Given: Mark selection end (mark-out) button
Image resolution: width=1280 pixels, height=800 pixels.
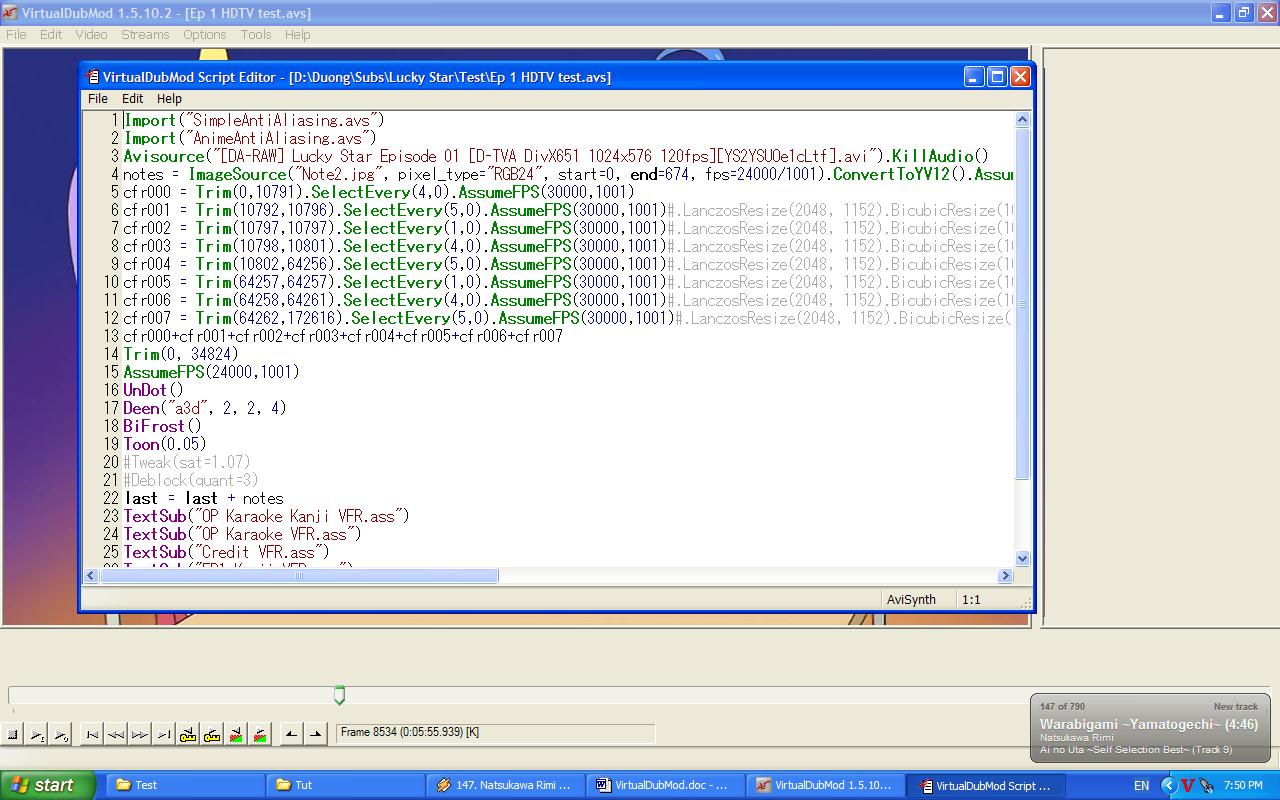Looking at the screenshot, I should [315, 734].
